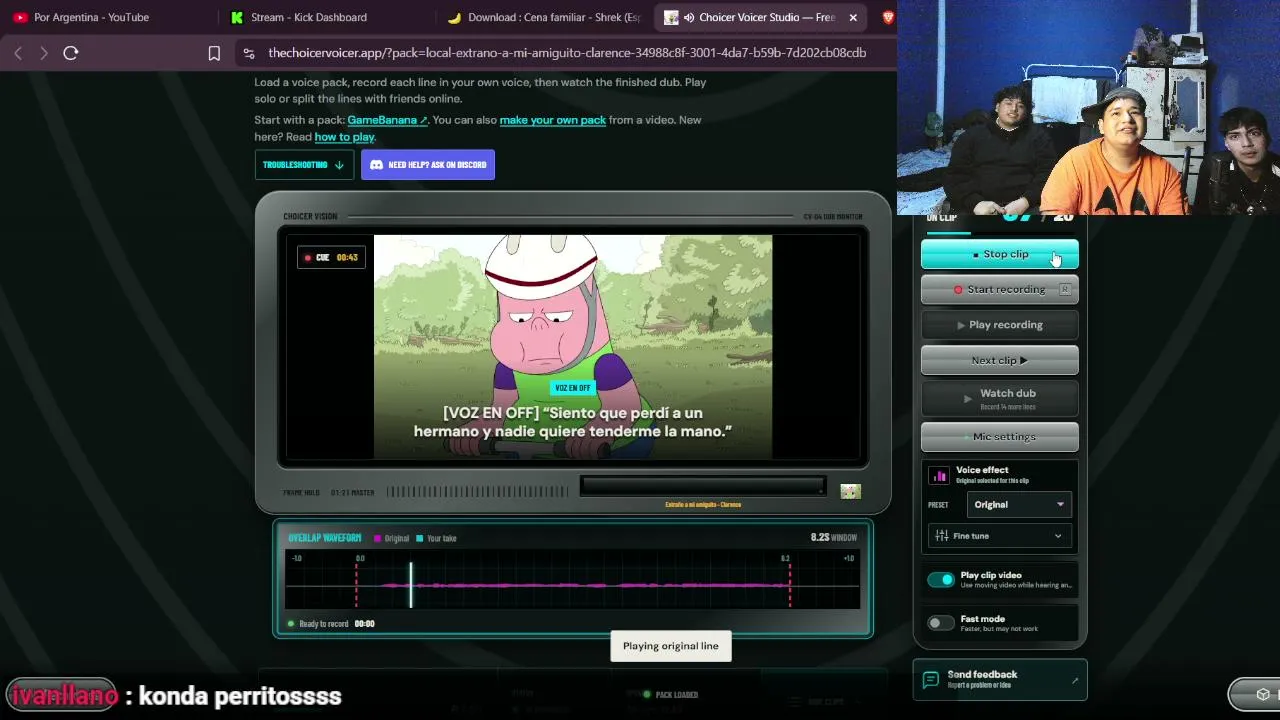The image size is (1280, 720).
Task: Open the GameBanana link
Action: [x=387, y=120]
